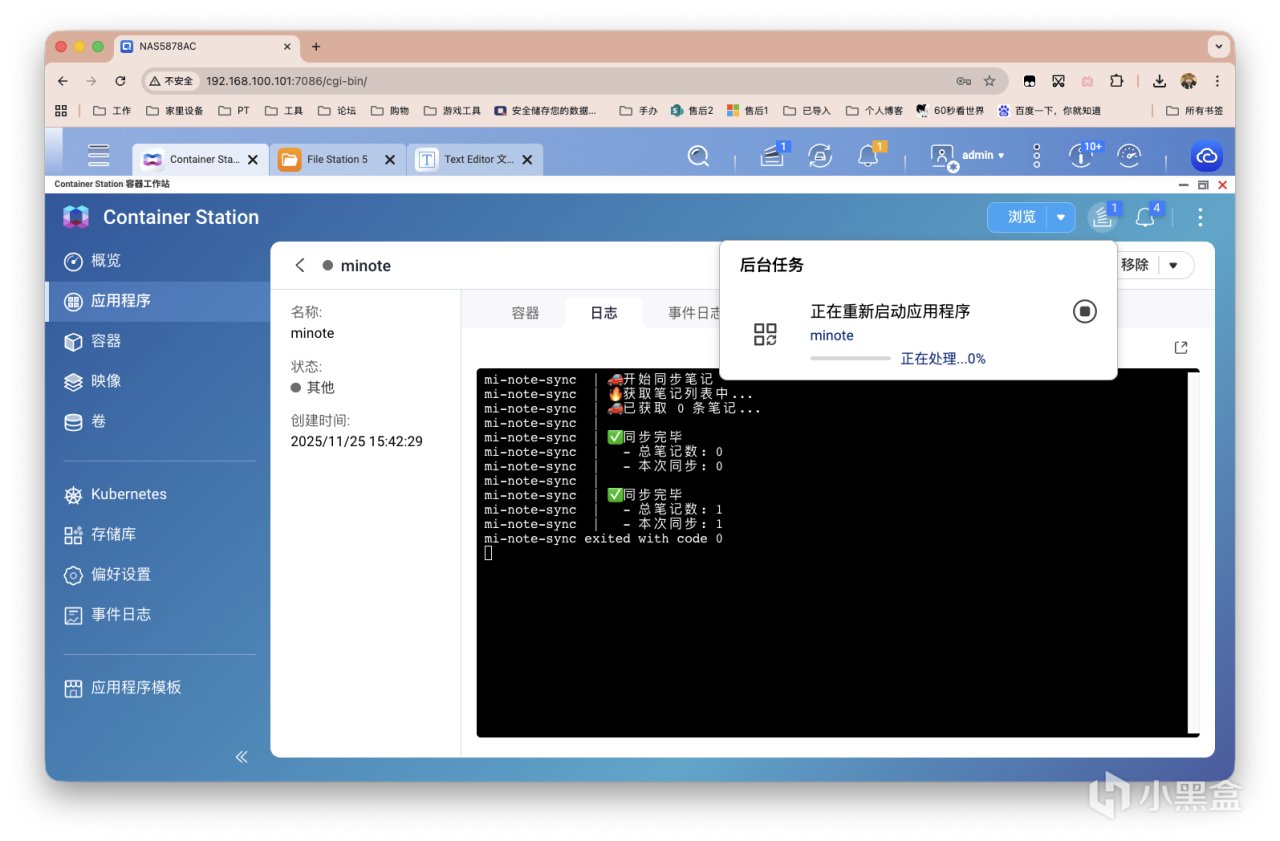Image resolution: width=1280 pixels, height=841 pixels.
Task: Open the minote link in background tasks
Action: tap(832, 335)
